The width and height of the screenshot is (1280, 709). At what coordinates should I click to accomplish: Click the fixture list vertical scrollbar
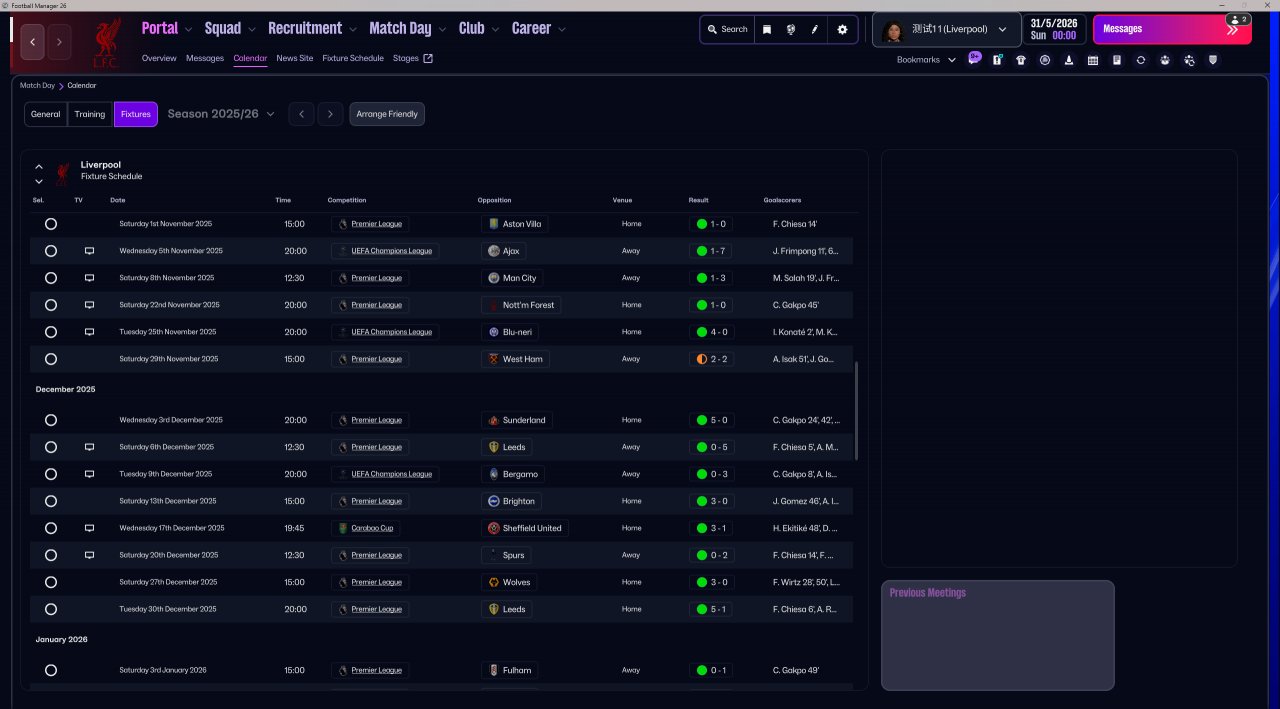[x=857, y=410]
